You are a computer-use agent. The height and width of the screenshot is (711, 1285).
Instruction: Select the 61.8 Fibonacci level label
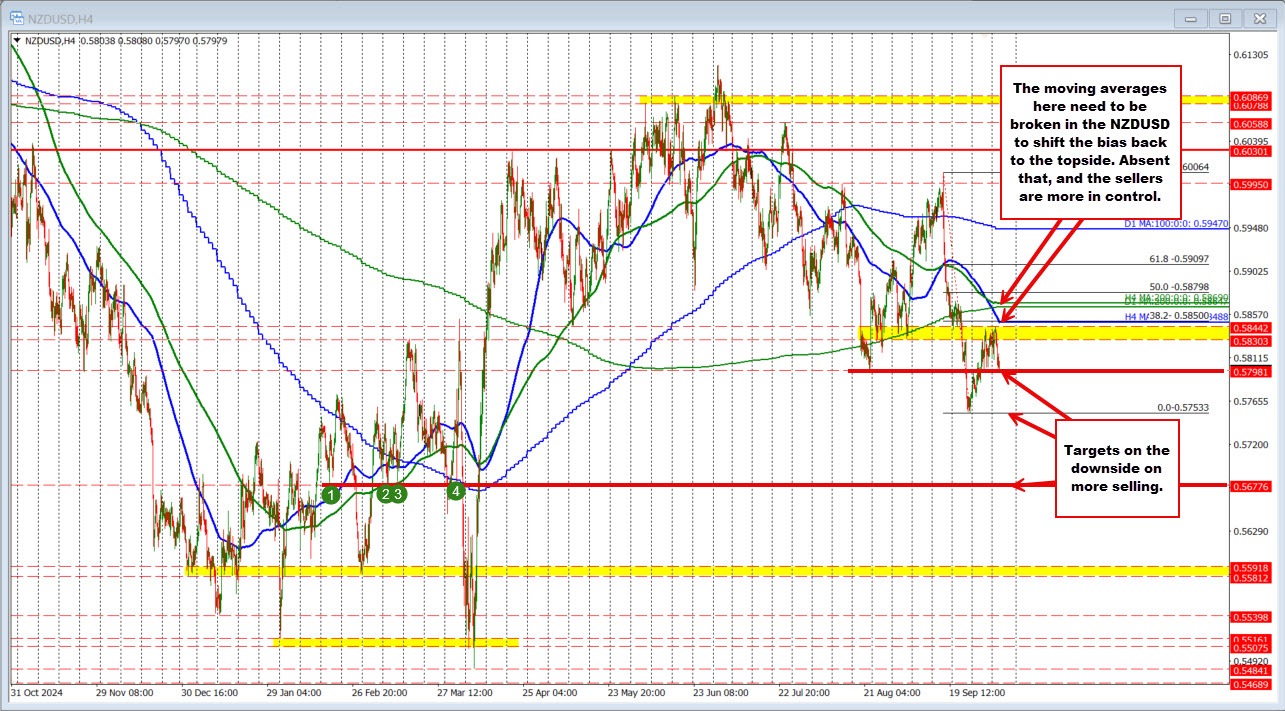point(1178,259)
